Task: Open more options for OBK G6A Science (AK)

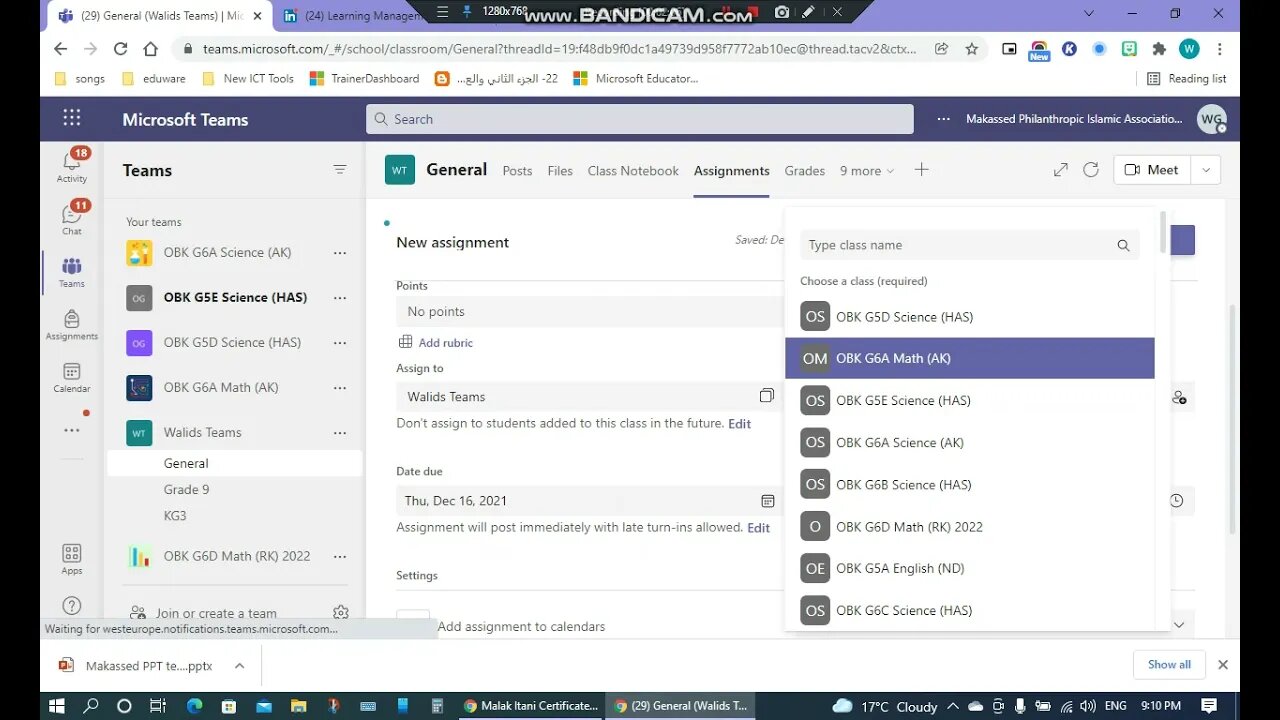Action: [x=340, y=253]
